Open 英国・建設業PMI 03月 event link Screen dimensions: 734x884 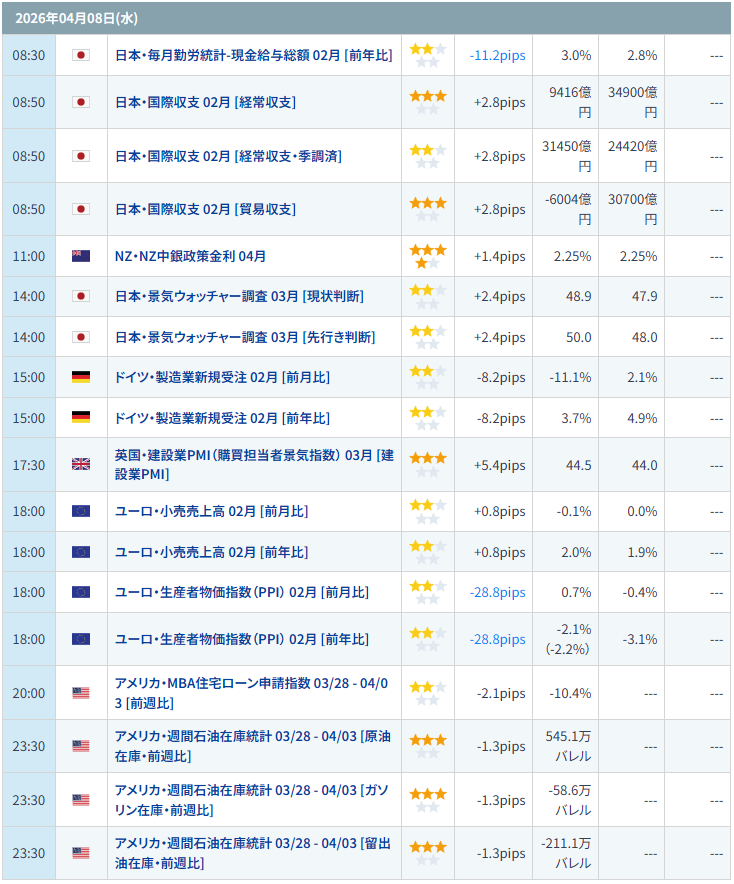point(254,465)
